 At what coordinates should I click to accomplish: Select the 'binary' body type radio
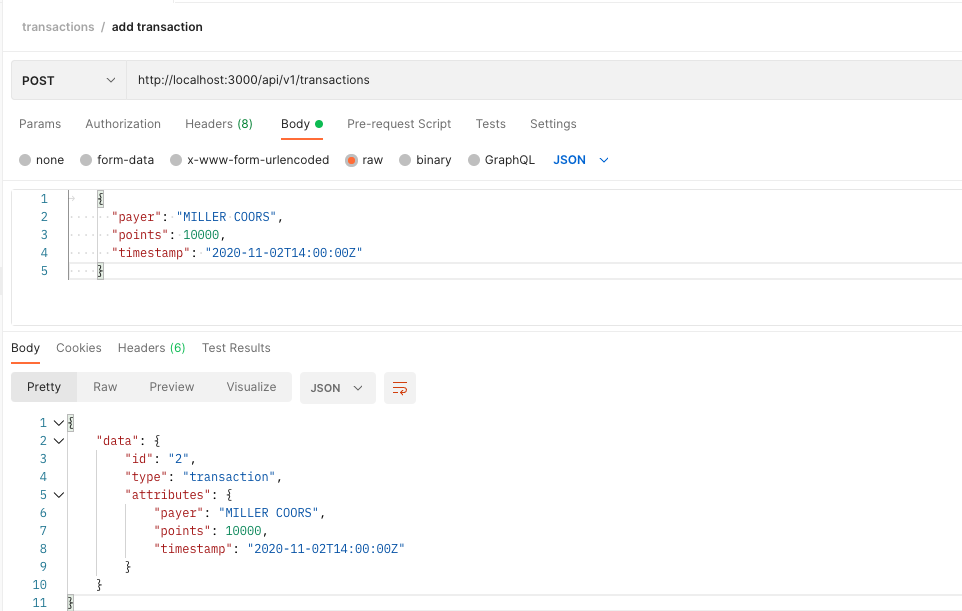click(x=405, y=160)
